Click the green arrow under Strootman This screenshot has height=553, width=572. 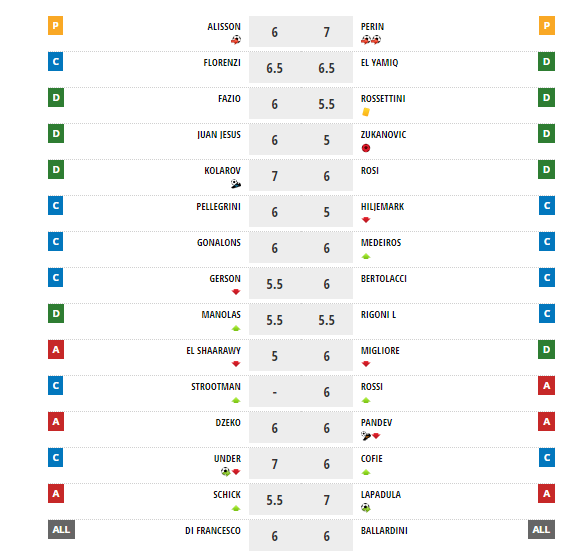236,400
